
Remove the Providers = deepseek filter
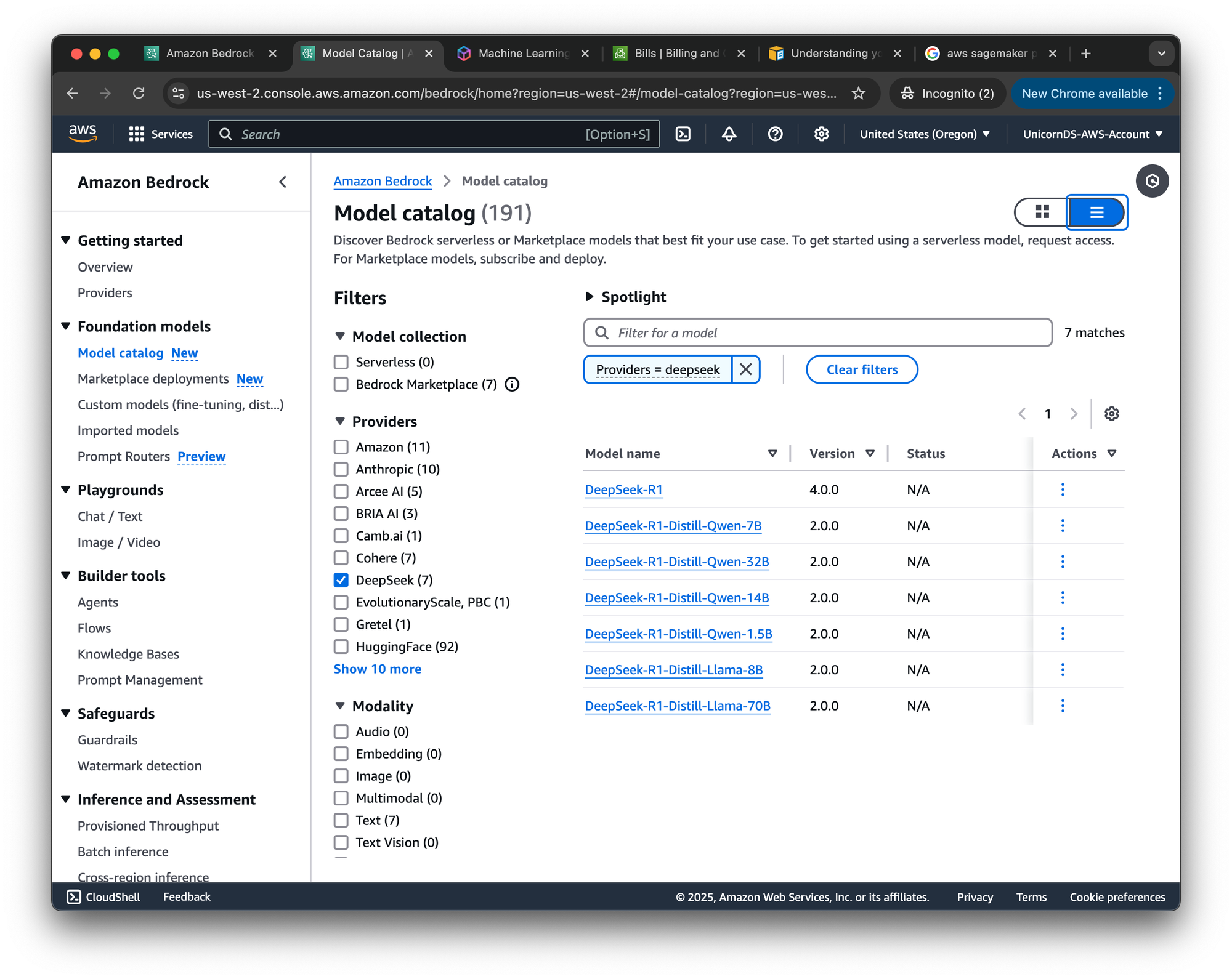click(x=745, y=369)
